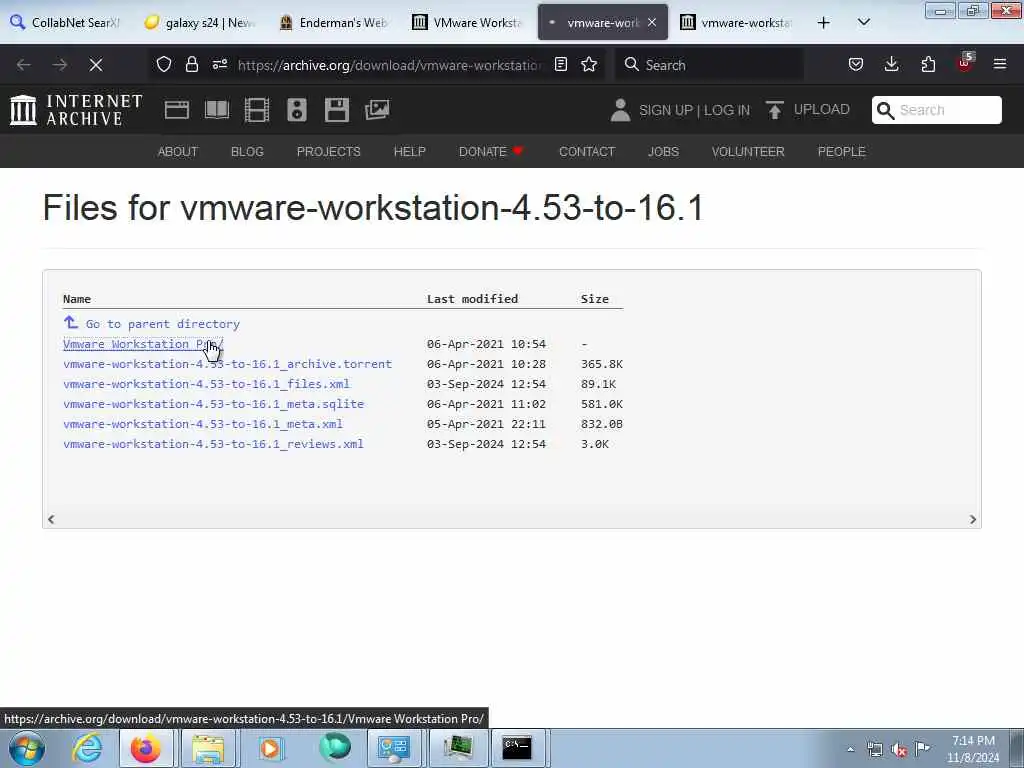
Task: Download the _archive.torrent file
Action: pyautogui.click(x=227, y=364)
